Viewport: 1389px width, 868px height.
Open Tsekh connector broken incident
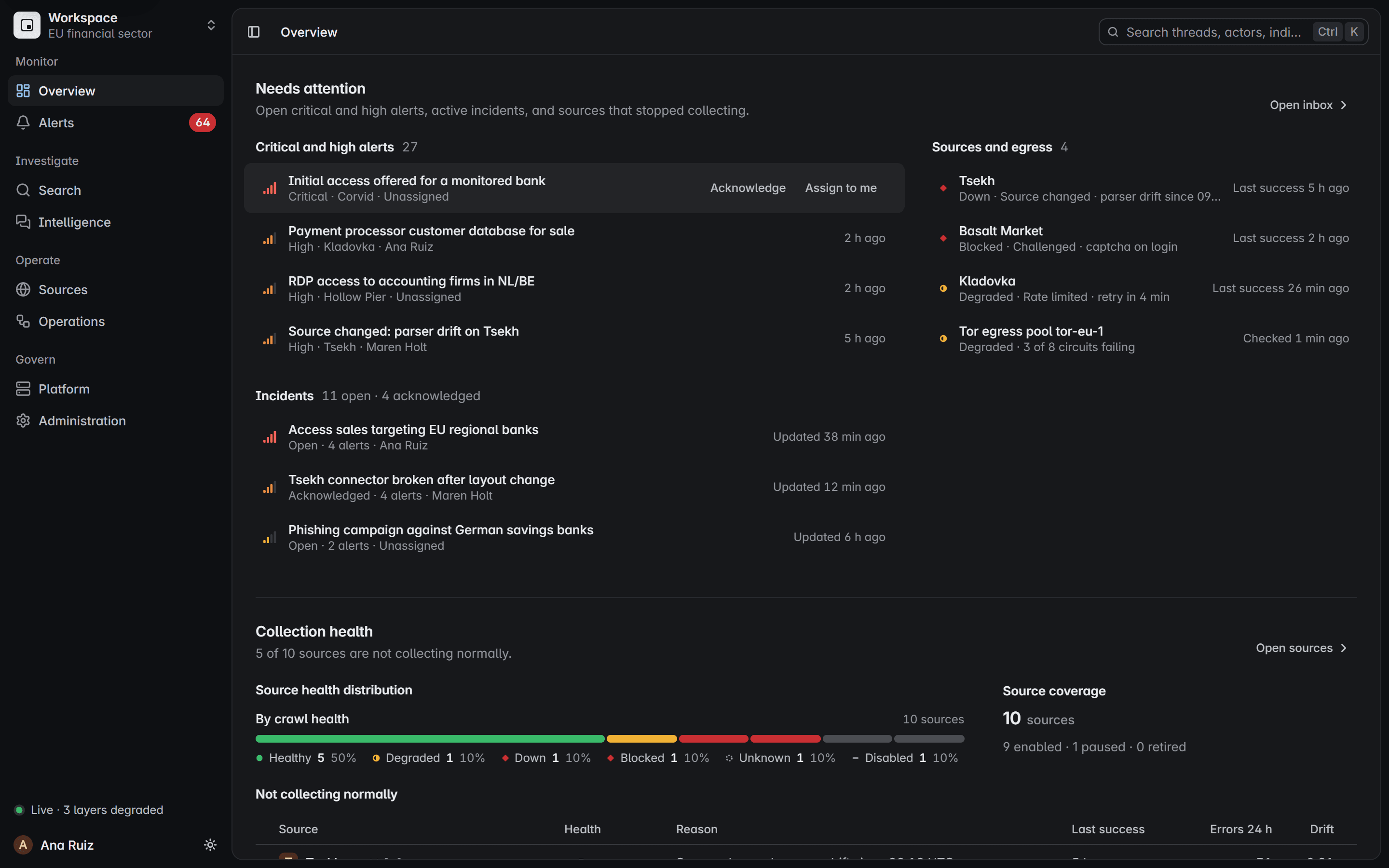pyautogui.click(x=574, y=487)
